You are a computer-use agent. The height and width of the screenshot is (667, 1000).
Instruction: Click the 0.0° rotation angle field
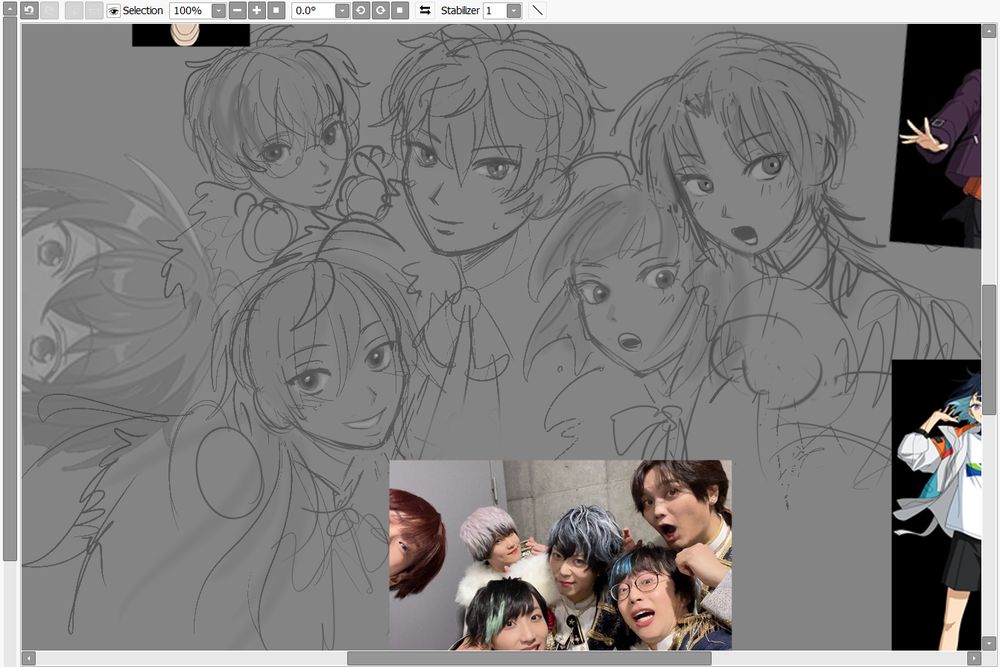pyautogui.click(x=313, y=11)
